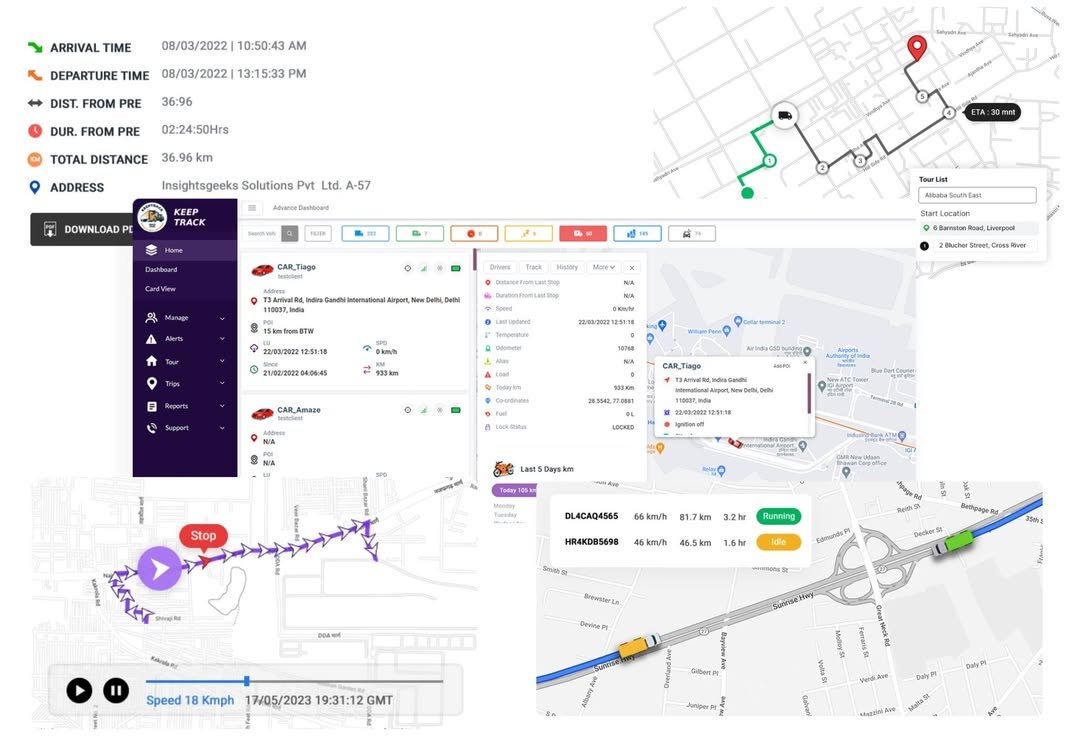
Task: Select the Reports icon in the sidebar
Action: pos(153,405)
